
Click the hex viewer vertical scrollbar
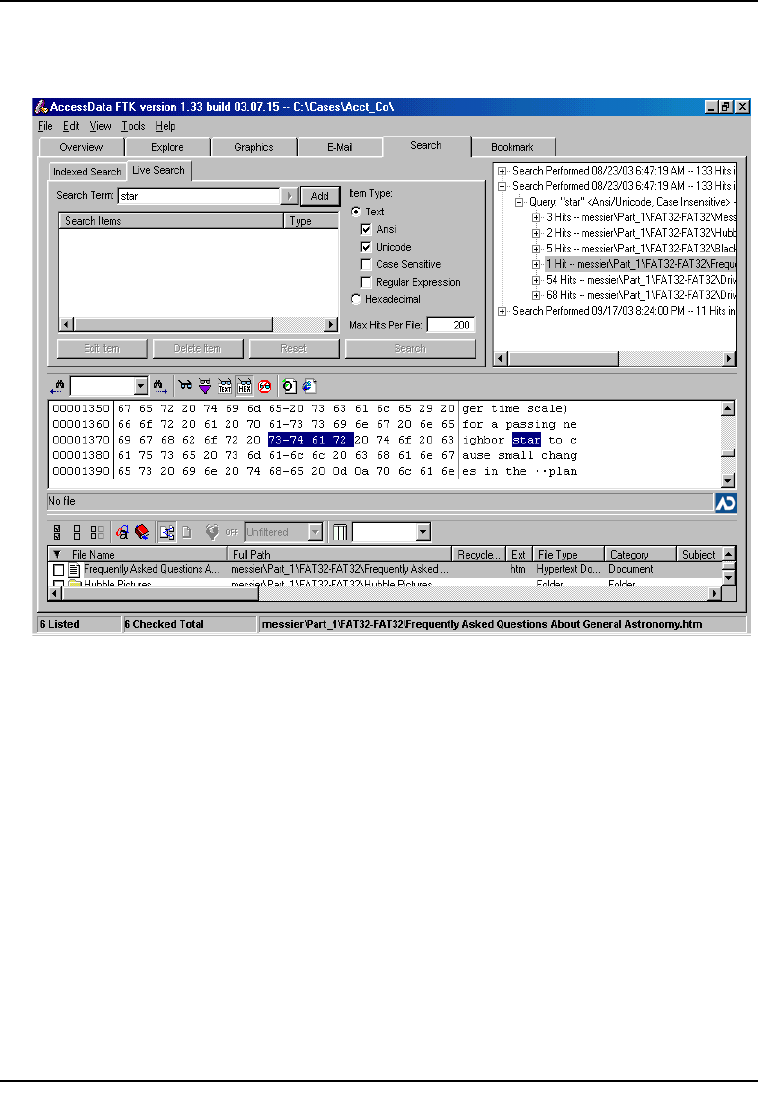click(728, 445)
